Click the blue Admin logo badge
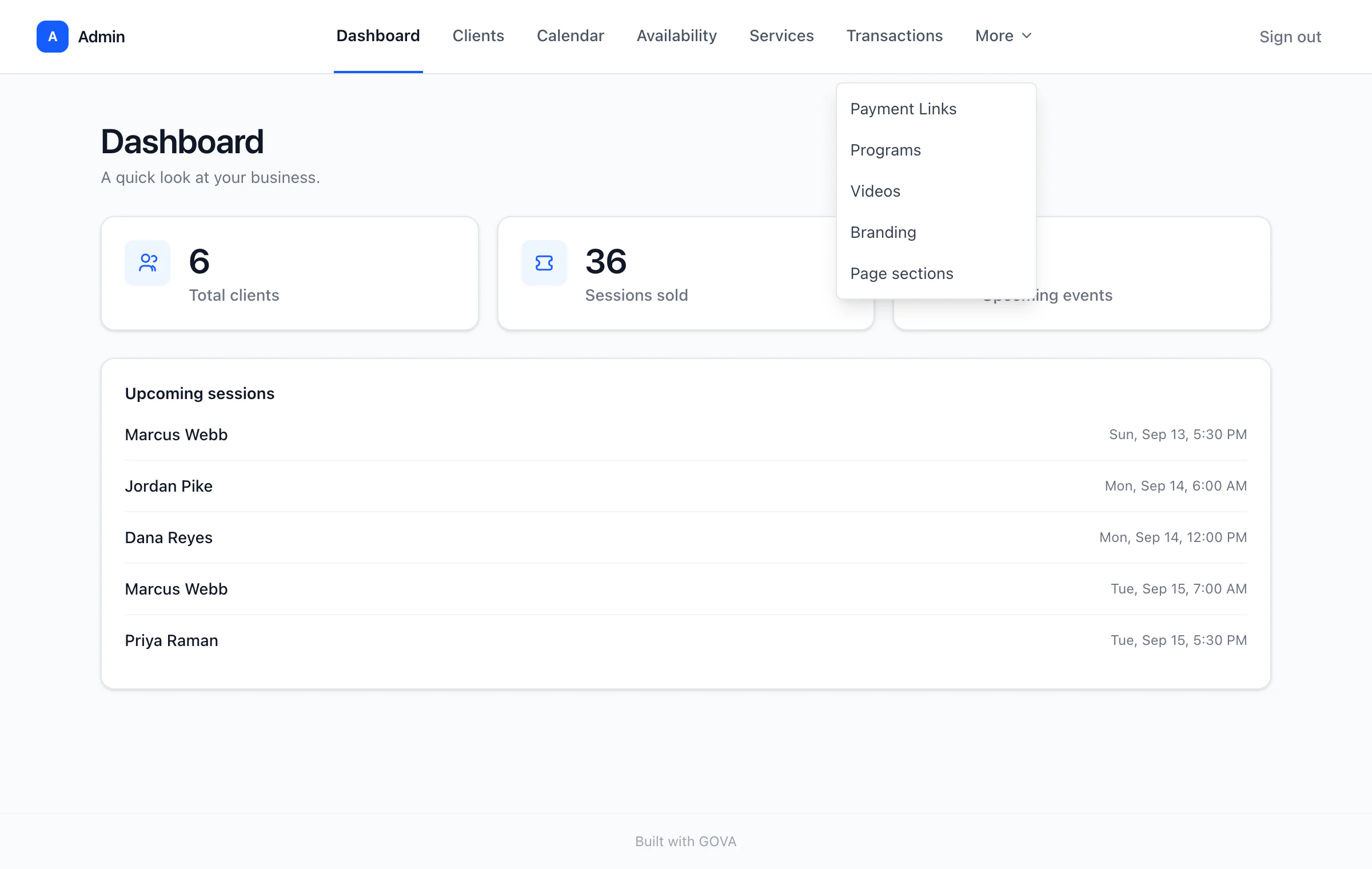The height and width of the screenshot is (869, 1372). (x=53, y=37)
